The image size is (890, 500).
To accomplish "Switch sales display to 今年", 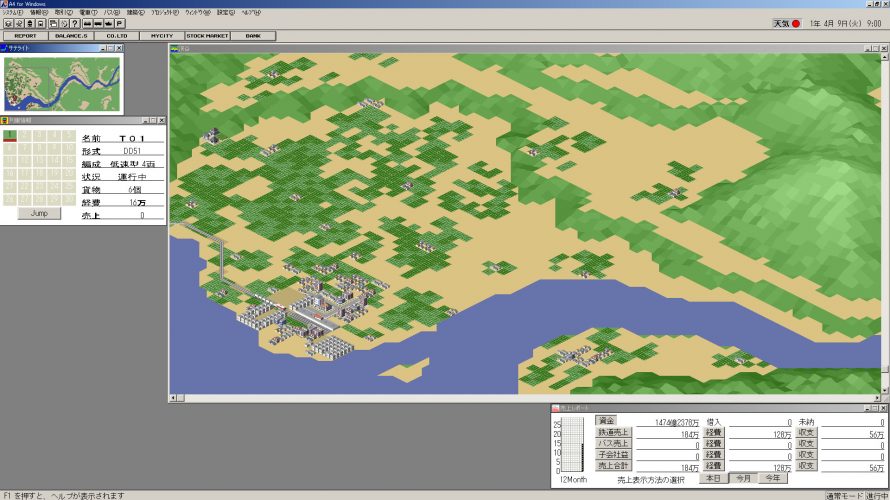I will [773, 478].
